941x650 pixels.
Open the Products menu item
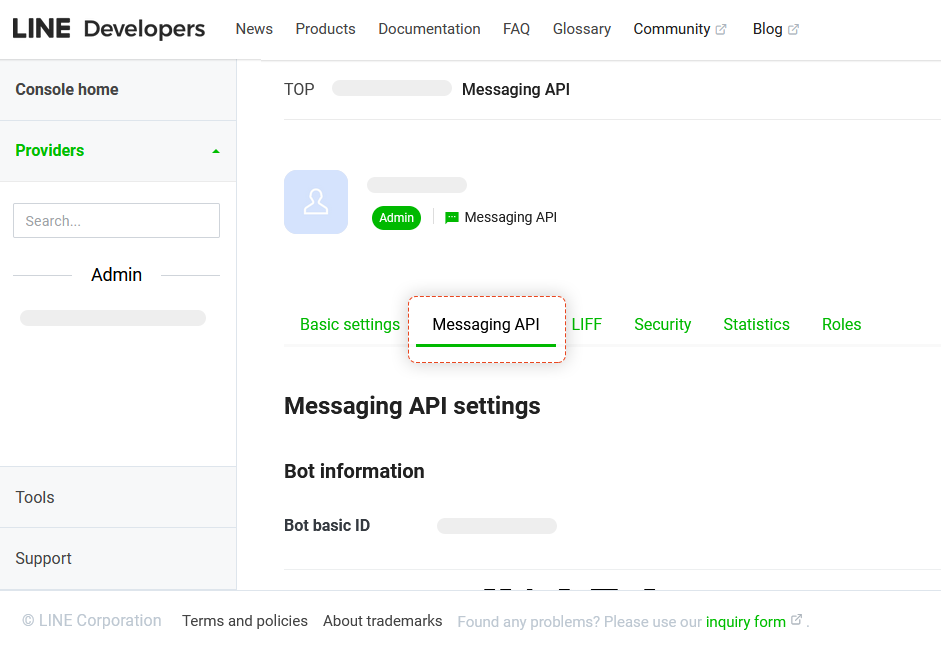pos(325,29)
